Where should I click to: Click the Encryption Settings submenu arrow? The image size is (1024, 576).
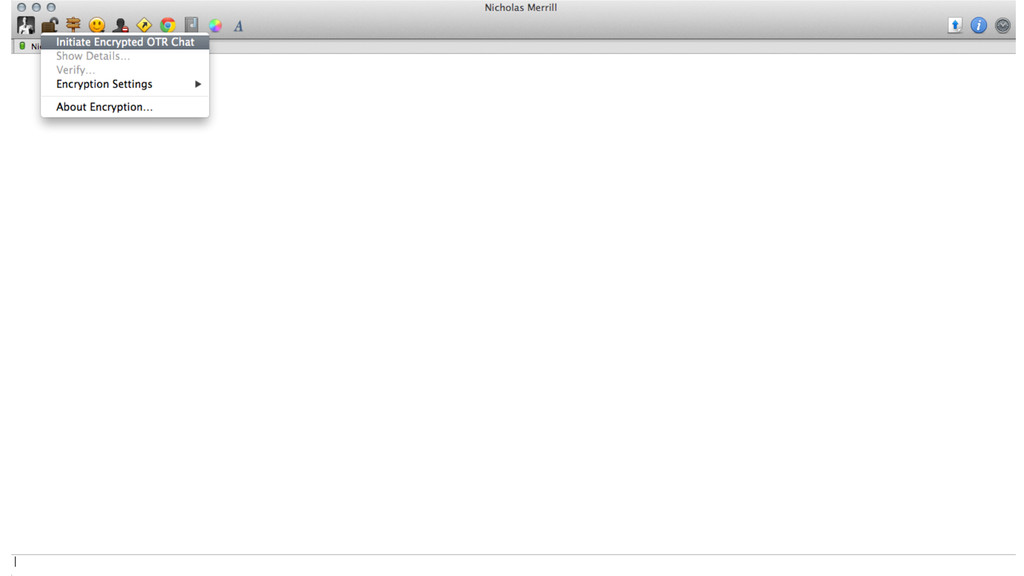(x=197, y=84)
